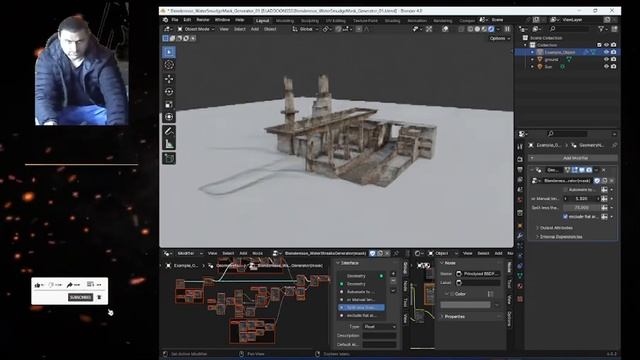Collapse the Interface panel in node editor
This screenshot has height=360, width=640.
[348, 263]
